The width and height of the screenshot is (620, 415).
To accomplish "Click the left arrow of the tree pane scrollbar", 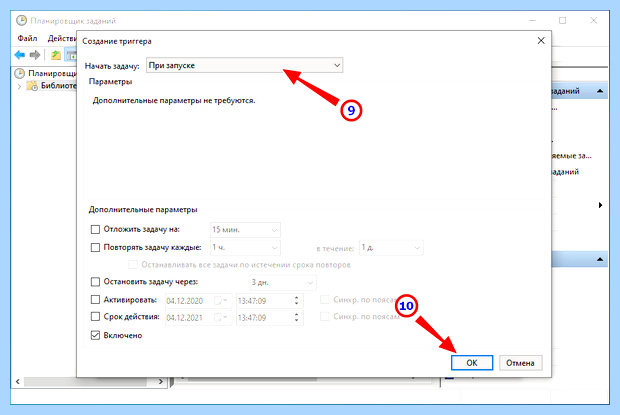I will tap(18, 381).
